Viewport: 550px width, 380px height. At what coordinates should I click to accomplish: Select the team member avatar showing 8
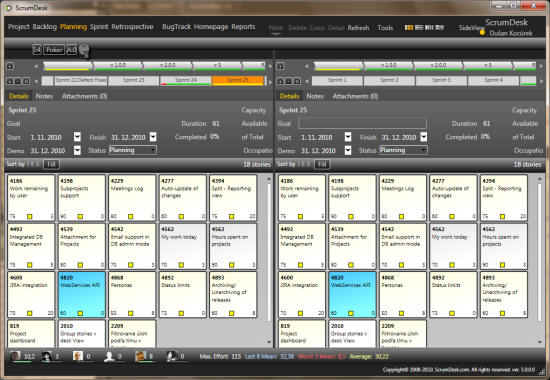pos(141,356)
